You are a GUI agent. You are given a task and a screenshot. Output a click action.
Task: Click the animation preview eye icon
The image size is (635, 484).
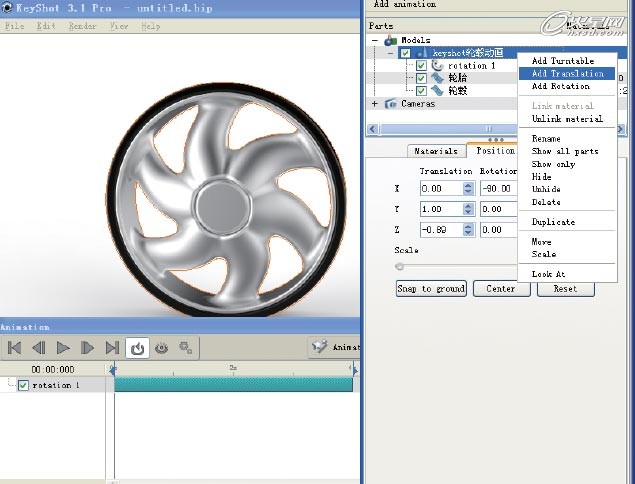161,348
